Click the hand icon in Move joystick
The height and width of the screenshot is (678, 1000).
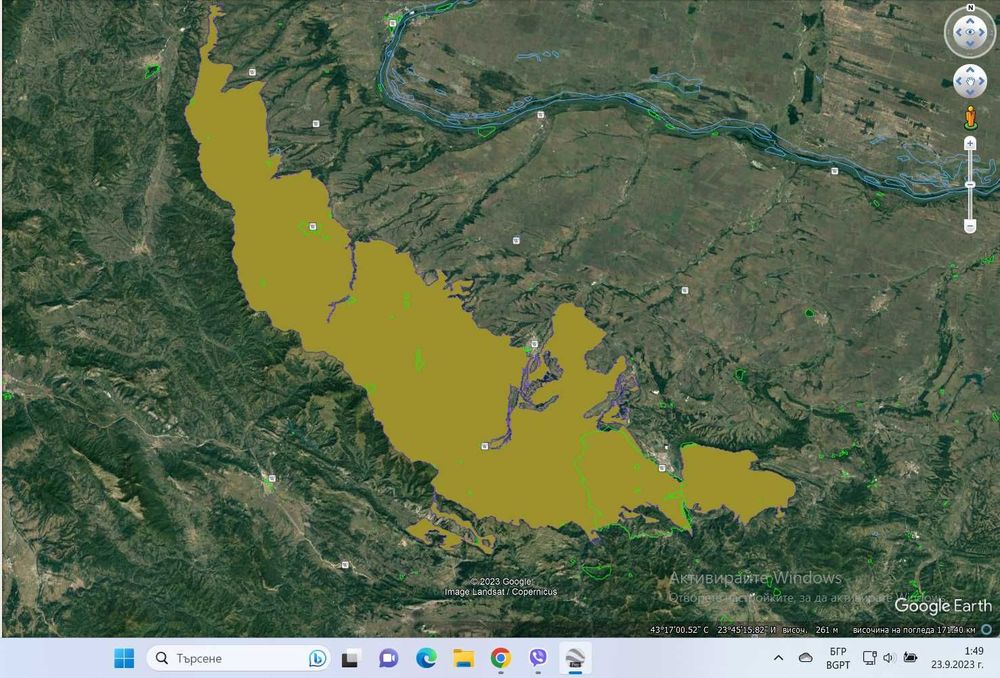pyautogui.click(x=970, y=82)
